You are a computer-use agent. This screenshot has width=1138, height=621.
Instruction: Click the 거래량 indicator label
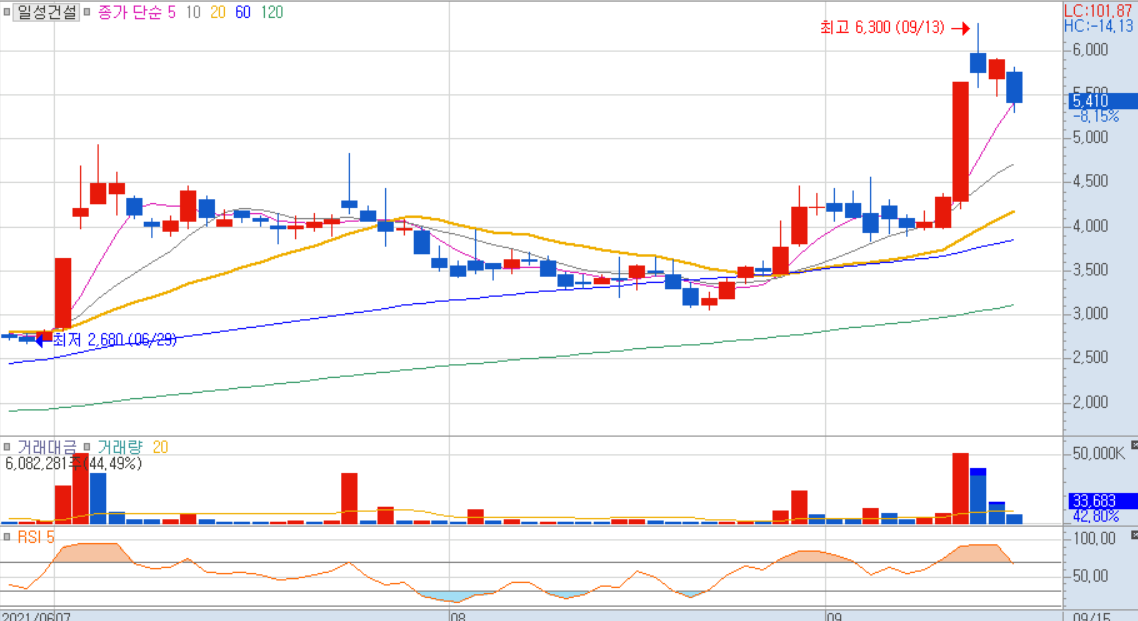(x=120, y=448)
